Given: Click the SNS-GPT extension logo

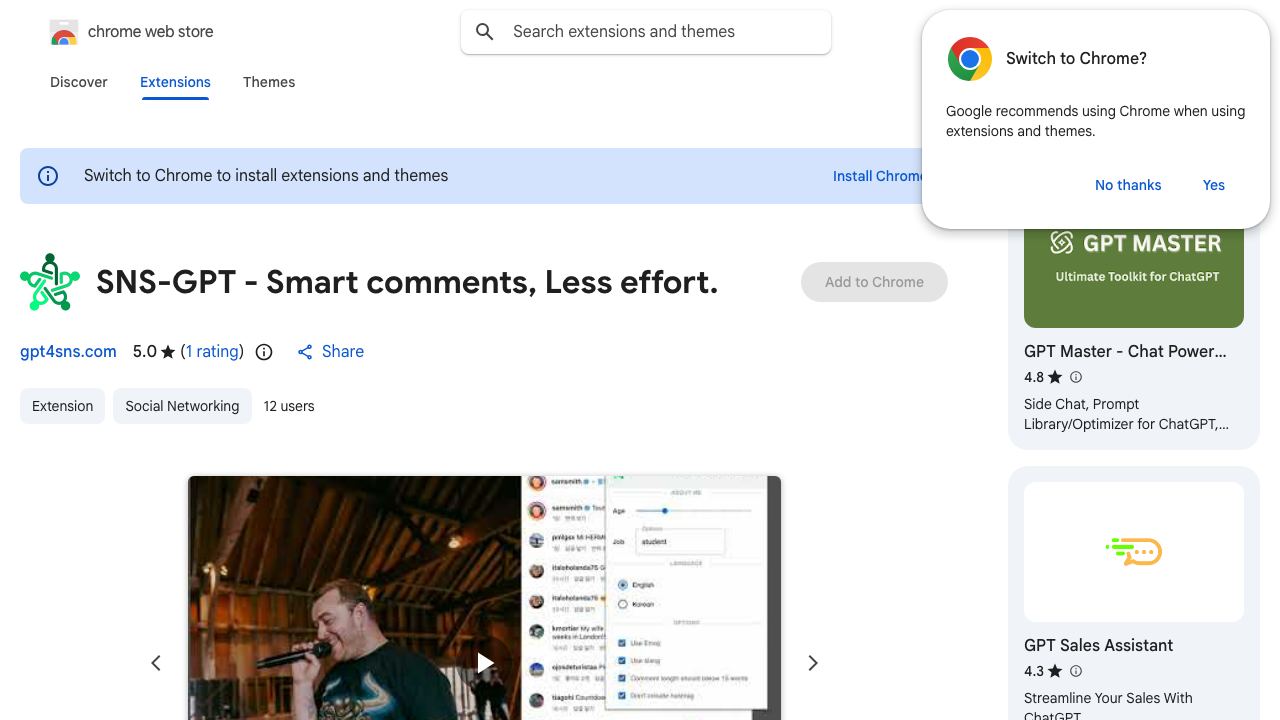Looking at the screenshot, I should [49, 282].
